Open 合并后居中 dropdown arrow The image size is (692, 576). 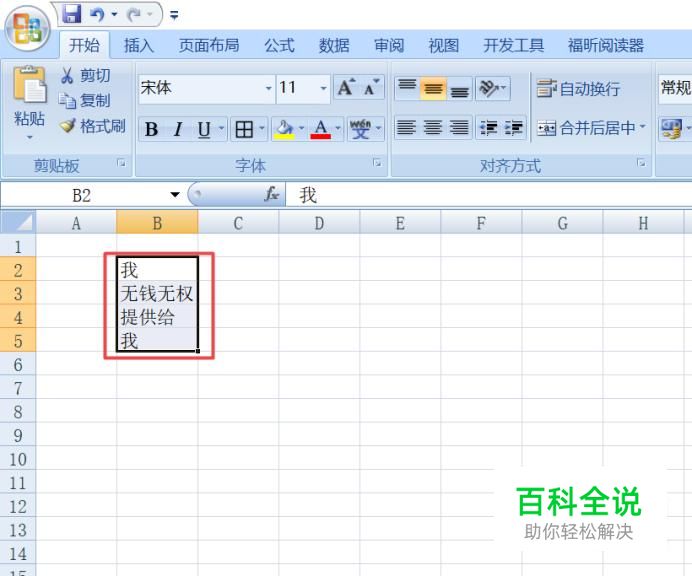coord(643,127)
